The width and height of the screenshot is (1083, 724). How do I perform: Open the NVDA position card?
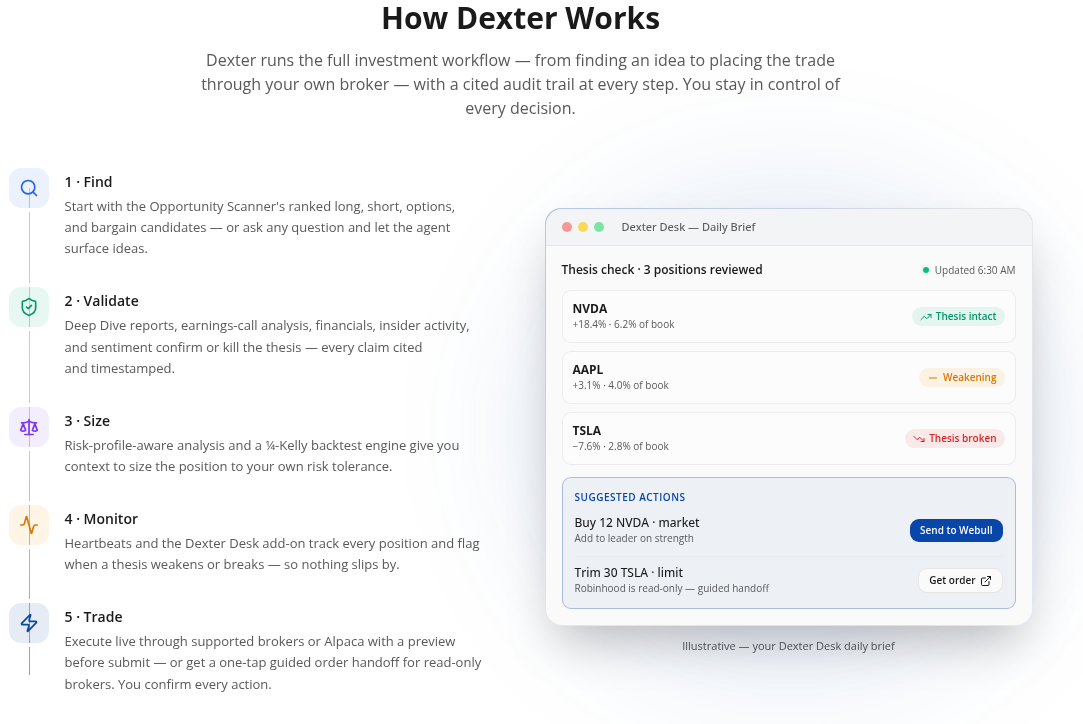coord(789,316)
